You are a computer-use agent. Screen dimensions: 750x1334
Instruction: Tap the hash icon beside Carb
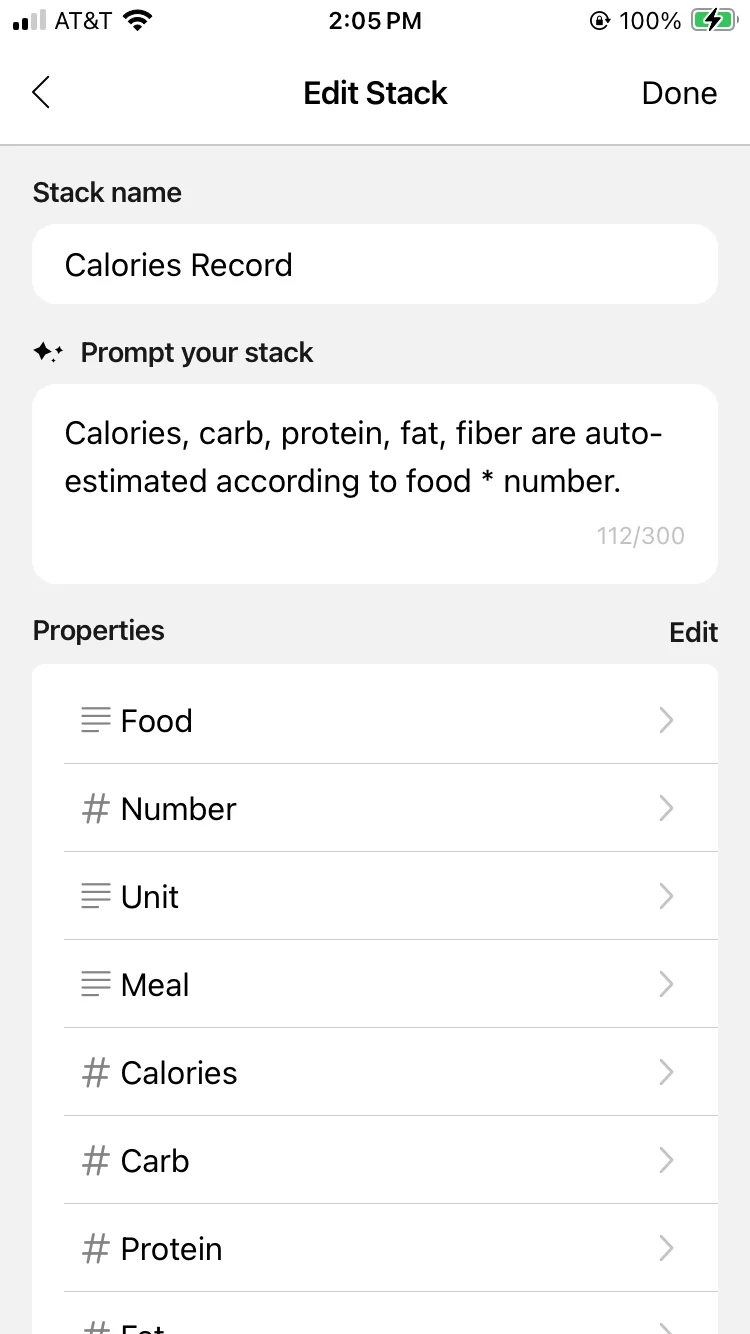[95, 1161]
